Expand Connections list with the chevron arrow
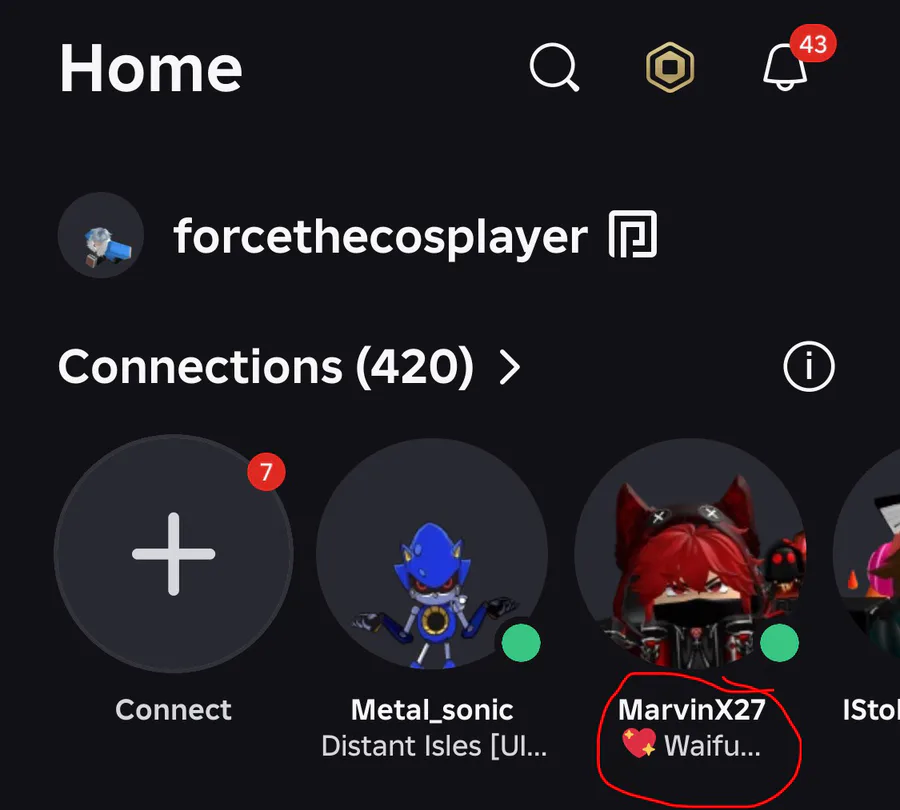This screenshot has height=810, width=900. pyautogui.click(x=510, y=368)
